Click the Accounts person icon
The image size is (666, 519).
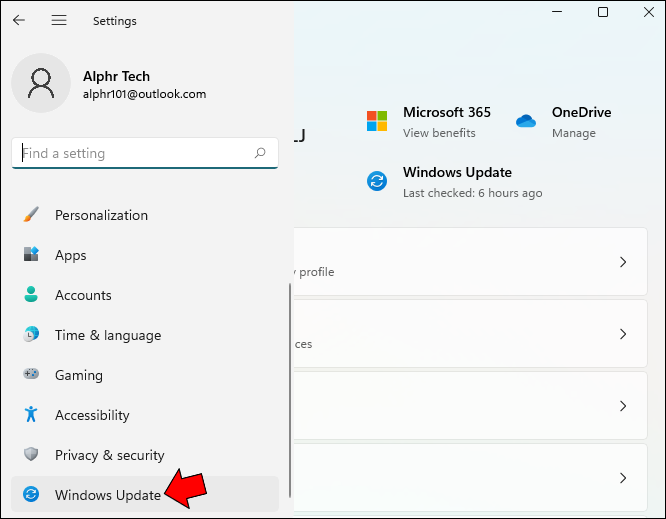coord(31,295)
